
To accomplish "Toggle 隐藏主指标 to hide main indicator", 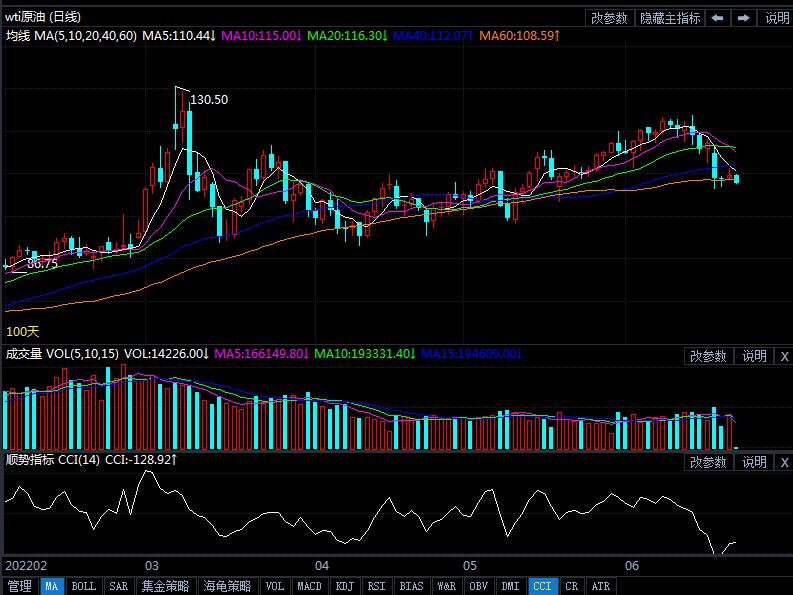I will pyautogui.click(x=670, y=18).
